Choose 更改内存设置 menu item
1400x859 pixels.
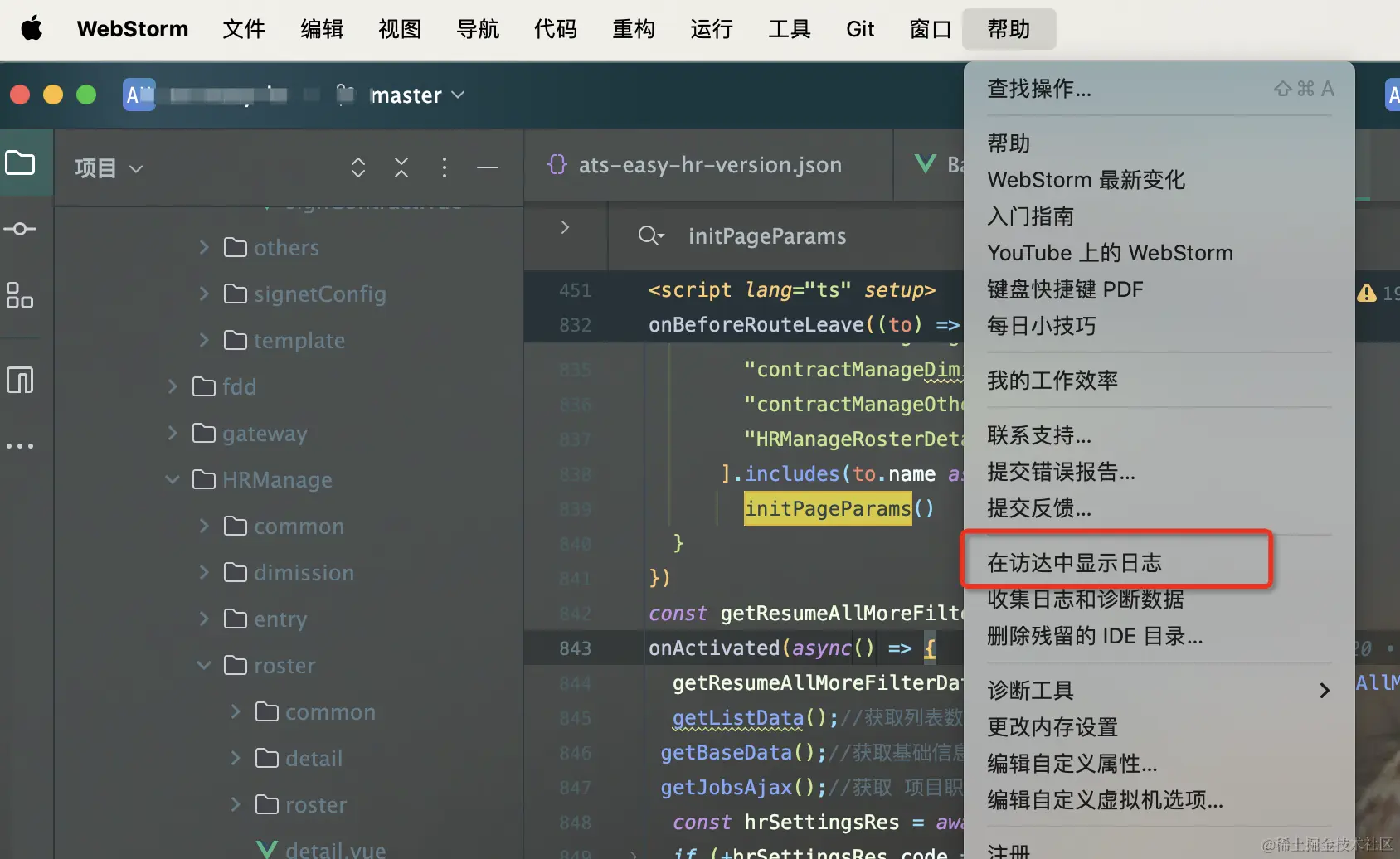point(1159,727)
